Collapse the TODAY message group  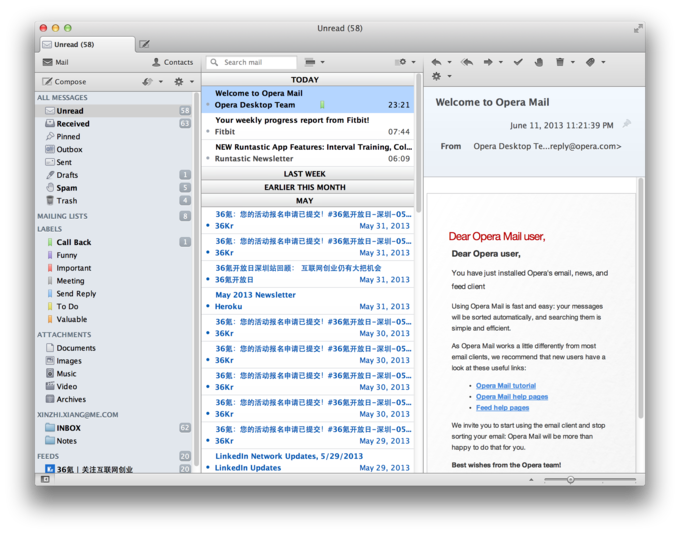pyautogui.click(x=307, y=80)
